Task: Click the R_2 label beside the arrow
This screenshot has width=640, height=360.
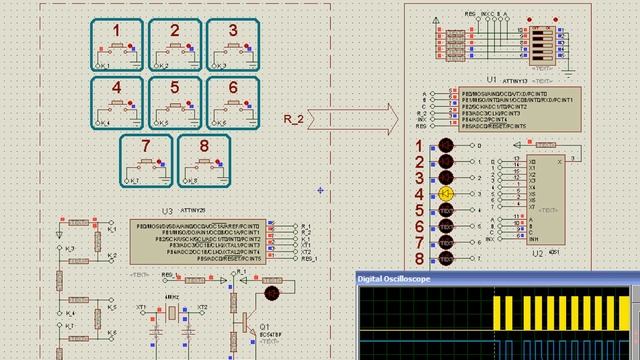Action: 293,119
